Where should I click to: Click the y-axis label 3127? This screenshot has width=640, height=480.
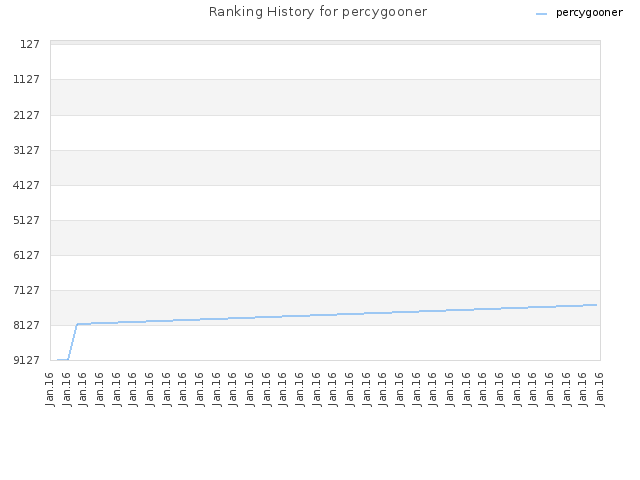(27, 150)
